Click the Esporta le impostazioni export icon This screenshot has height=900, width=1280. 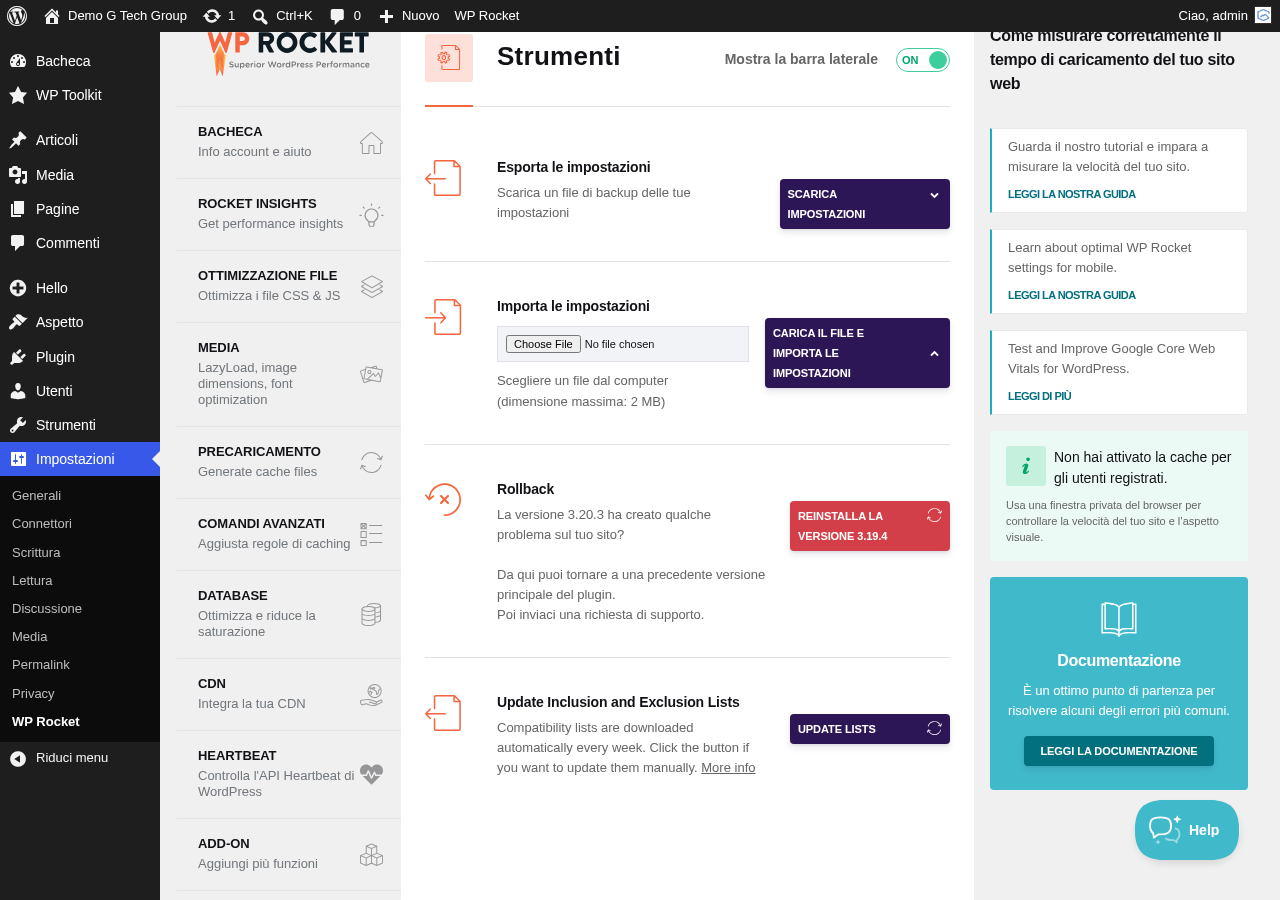point(443,178)
